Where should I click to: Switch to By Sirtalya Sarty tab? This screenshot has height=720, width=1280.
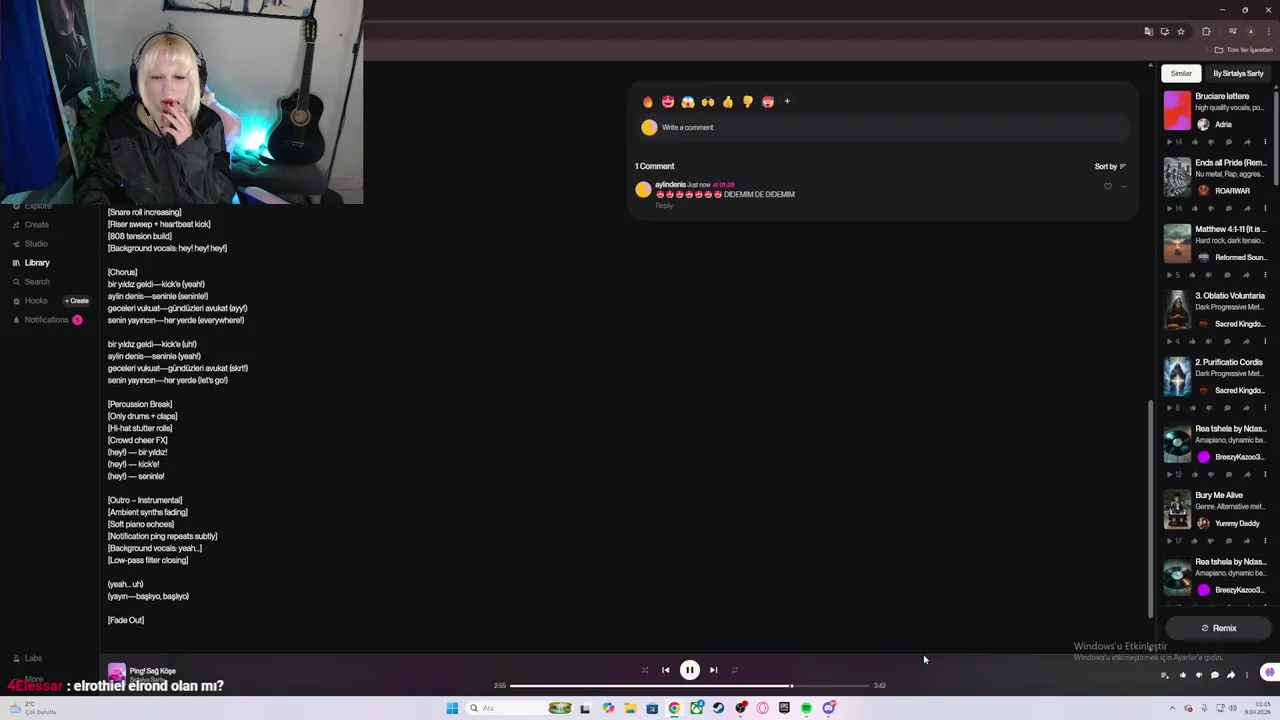tap(1238, 73)
